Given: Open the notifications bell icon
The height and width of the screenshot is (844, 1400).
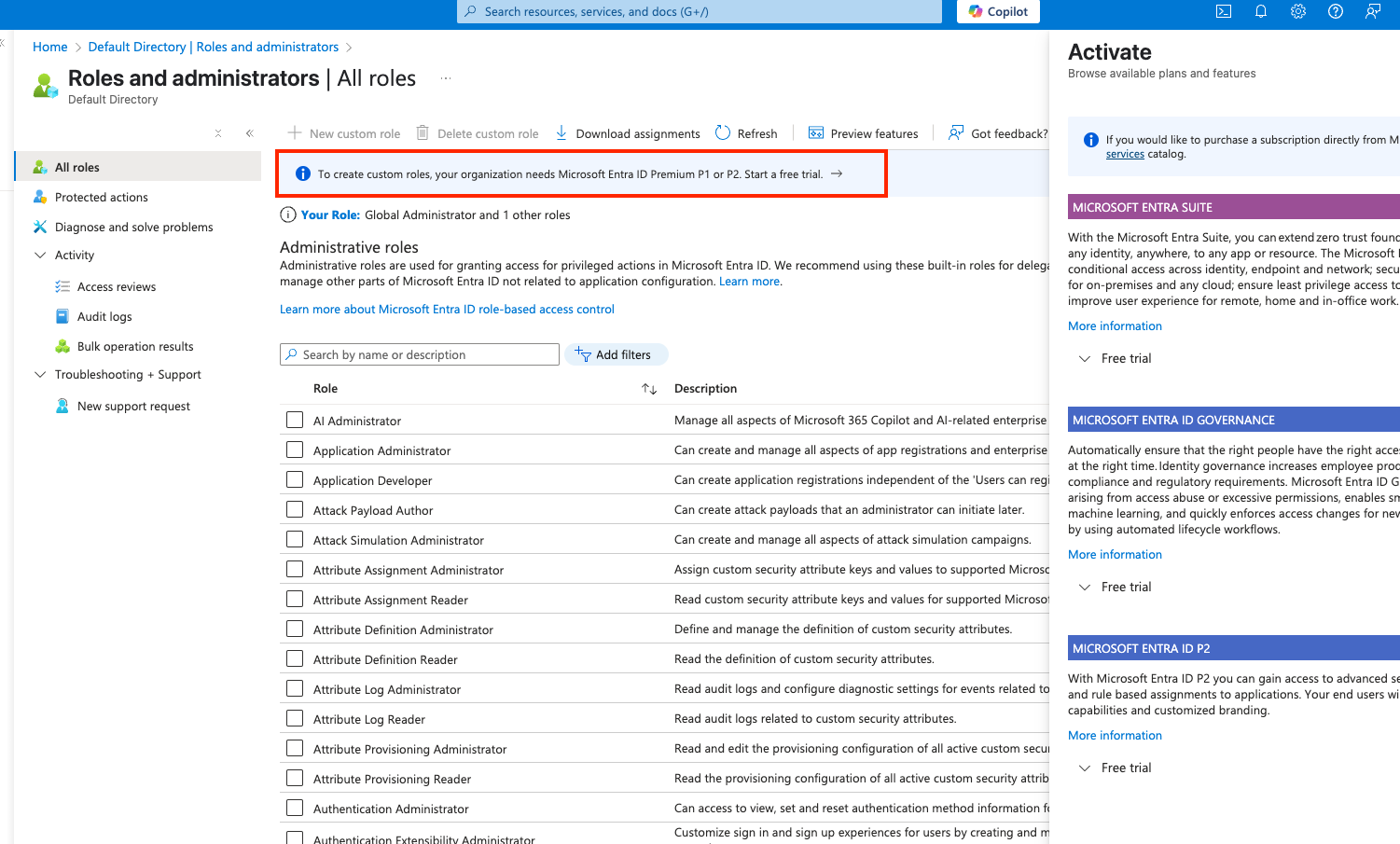Looking at the screenshot, I should (x=1261, y=11).
